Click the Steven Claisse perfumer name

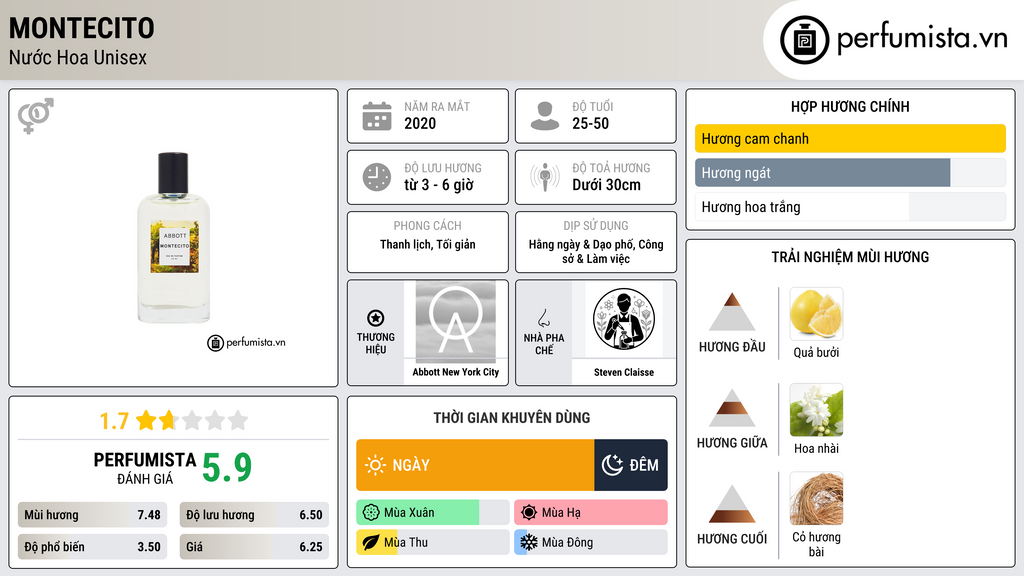[x=624, y=372]
